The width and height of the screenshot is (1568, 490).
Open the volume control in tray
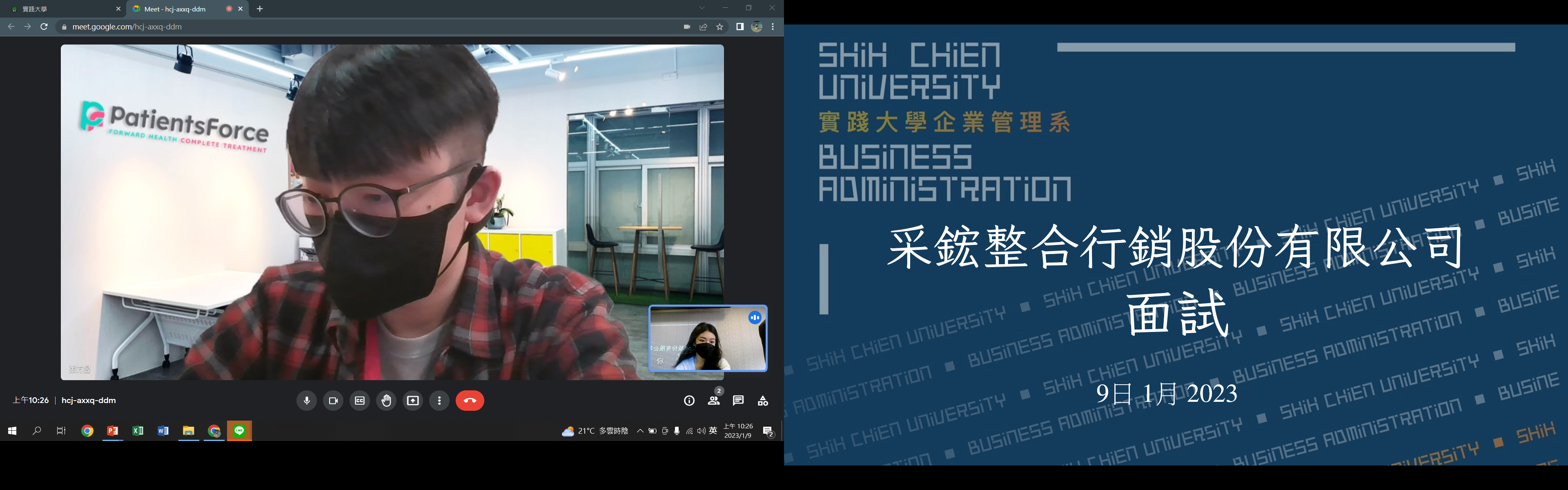pyautogui.click(x=701, y=431)
